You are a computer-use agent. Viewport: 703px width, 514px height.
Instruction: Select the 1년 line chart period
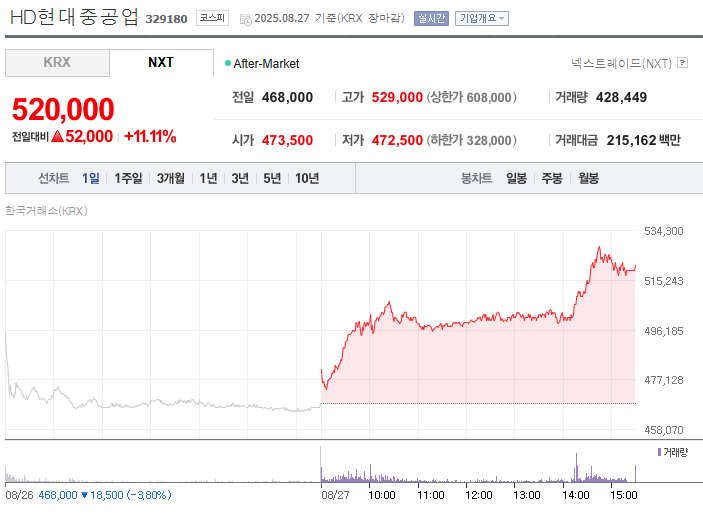pyautogui.click(x=208, y=179)
